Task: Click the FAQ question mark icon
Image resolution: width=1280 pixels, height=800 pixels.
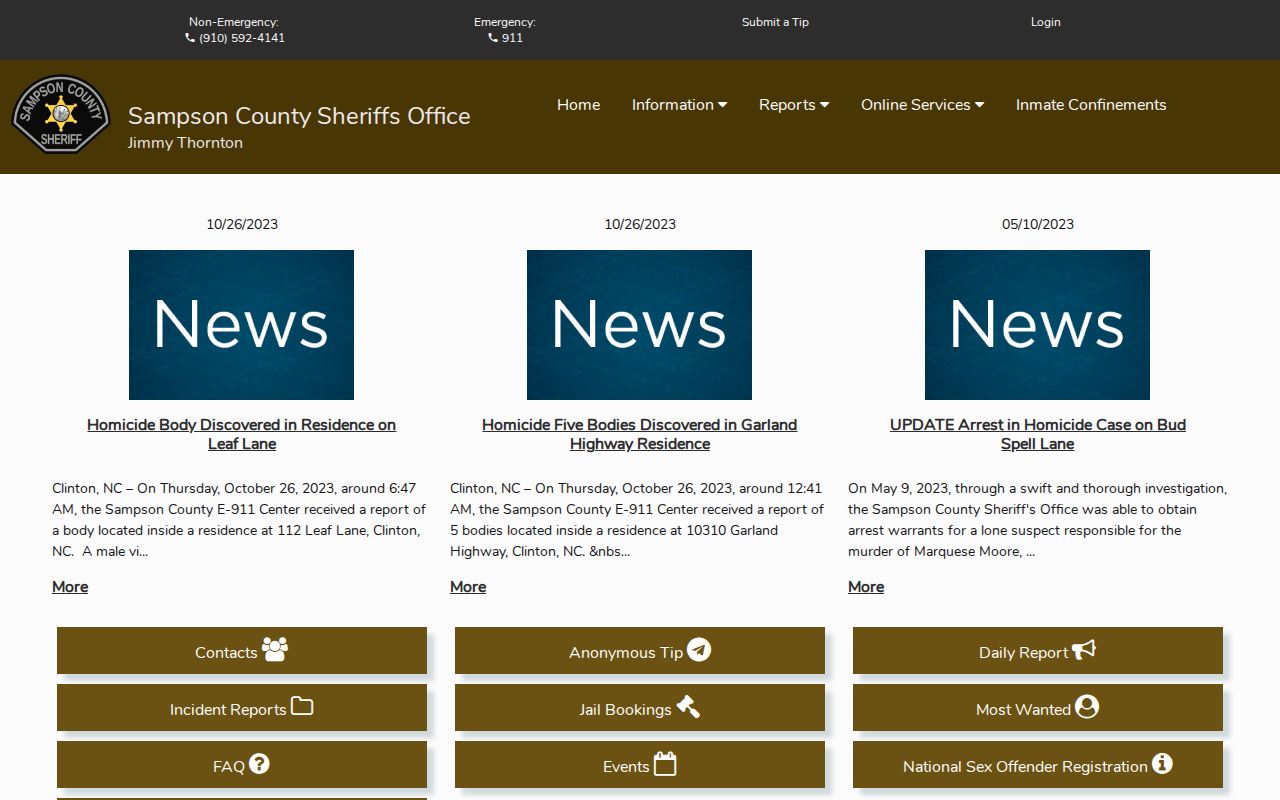Action: [259, 764]
